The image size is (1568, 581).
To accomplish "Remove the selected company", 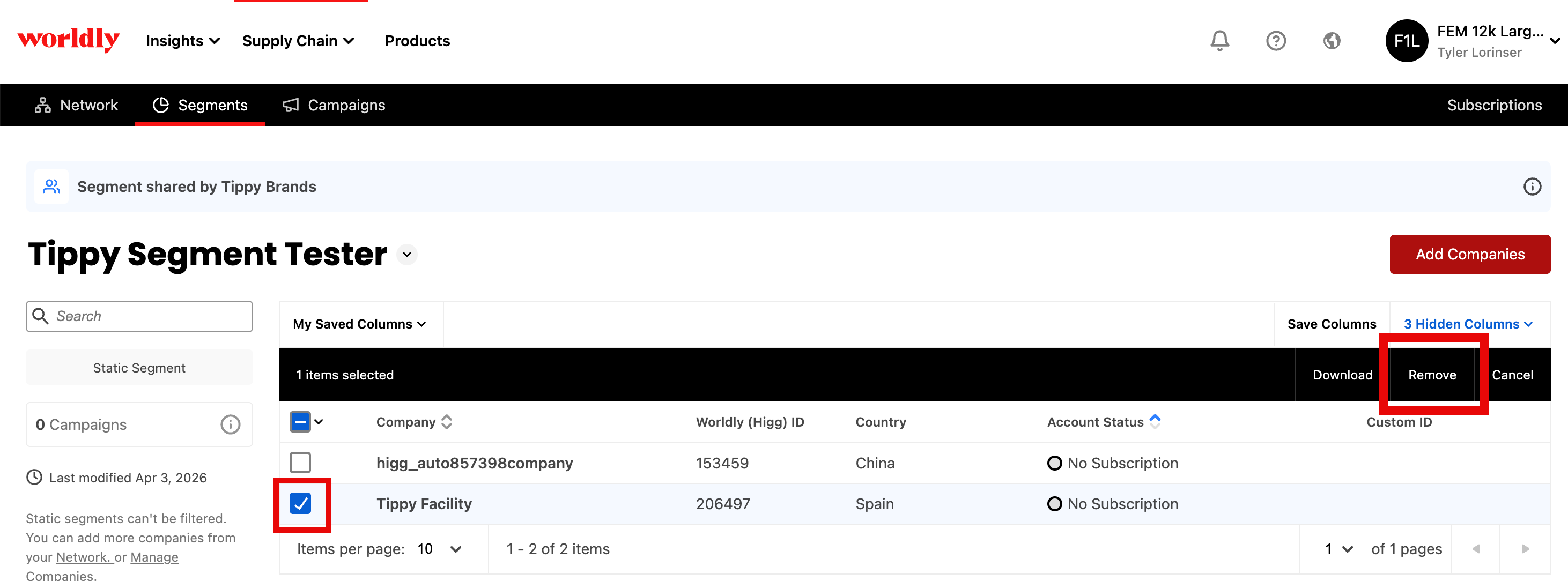I will click(x=1432, y=375).
